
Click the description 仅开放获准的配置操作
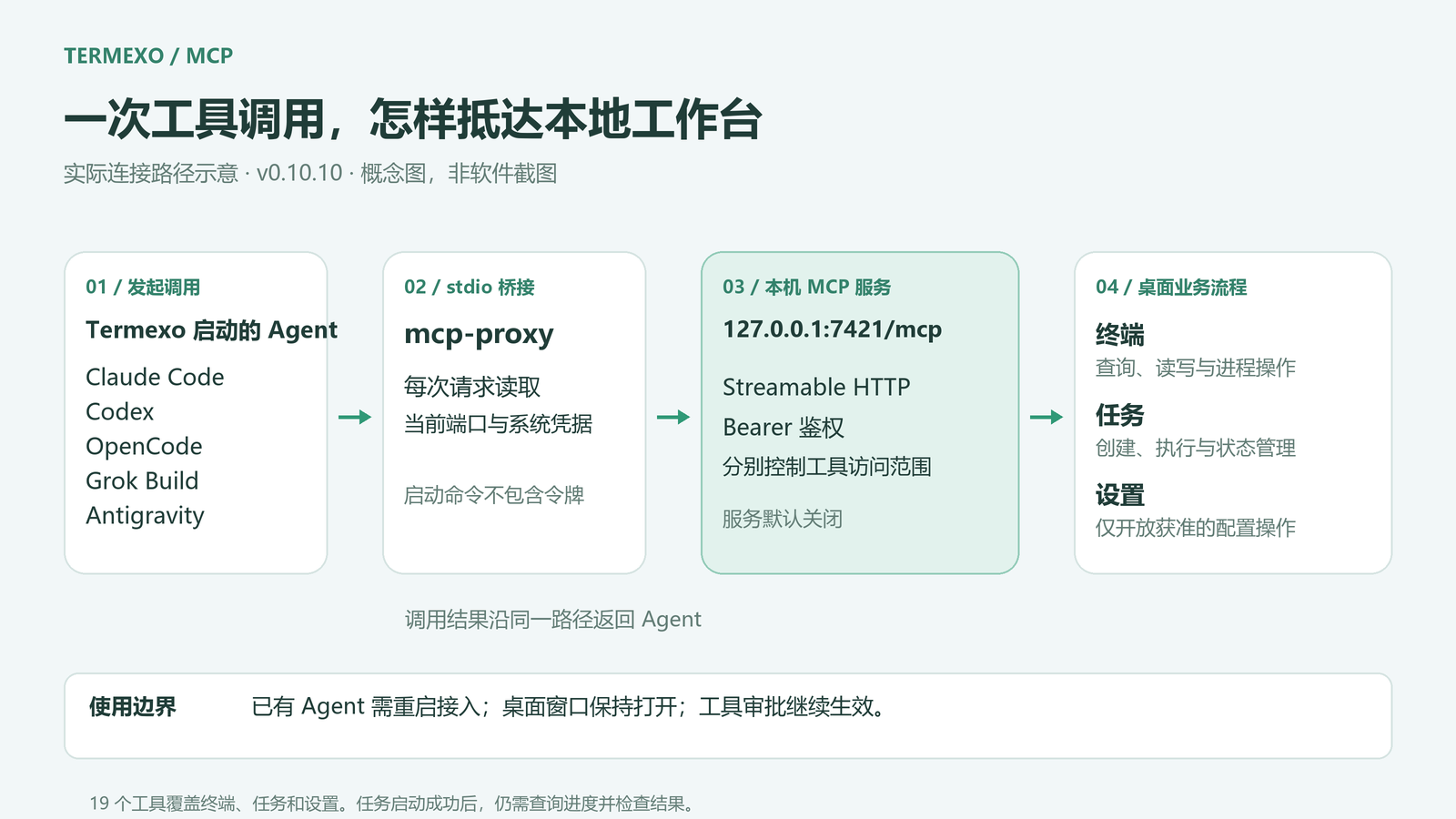point(1196,528)
